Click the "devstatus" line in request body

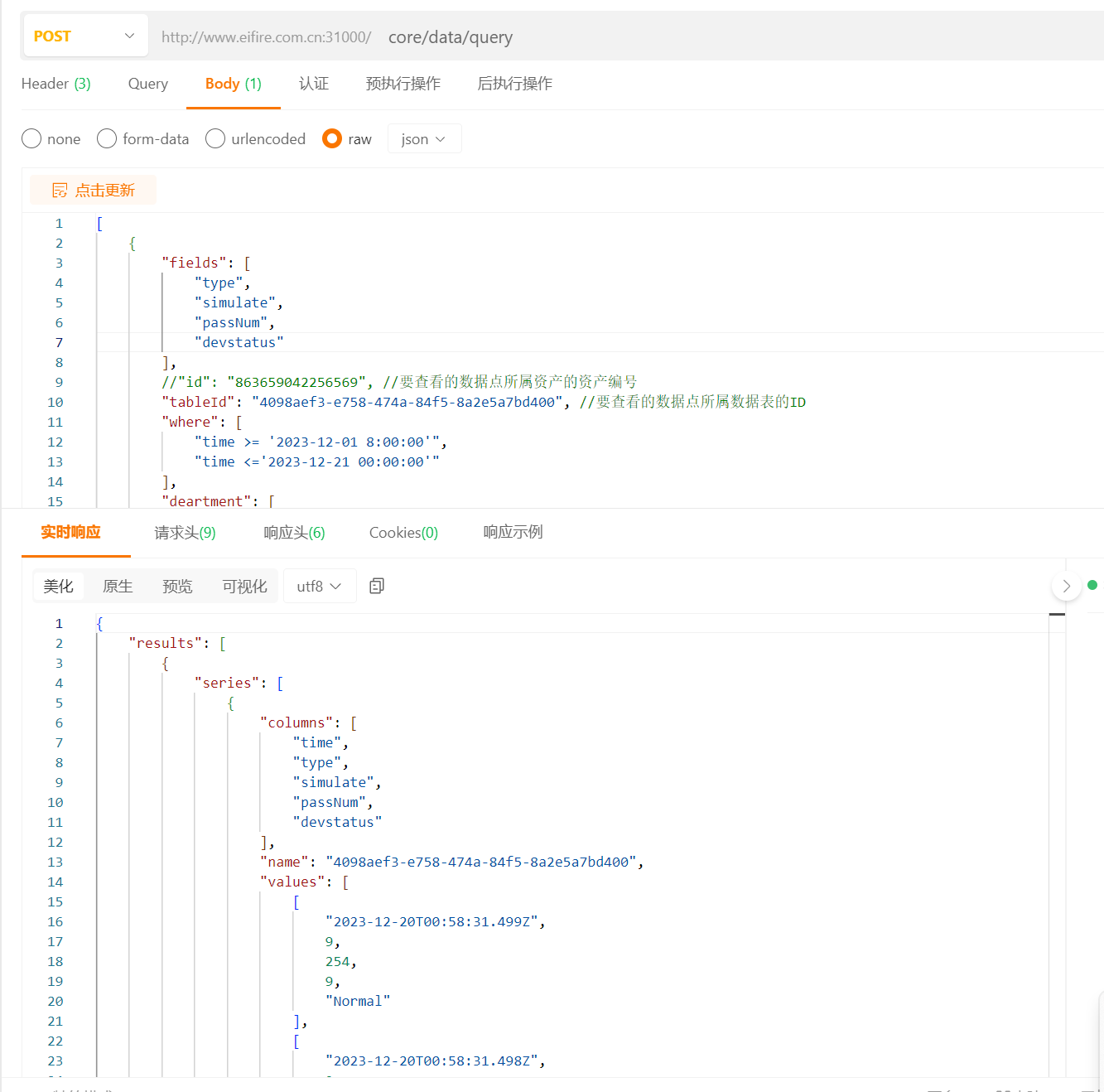click(x=239, y=342)
